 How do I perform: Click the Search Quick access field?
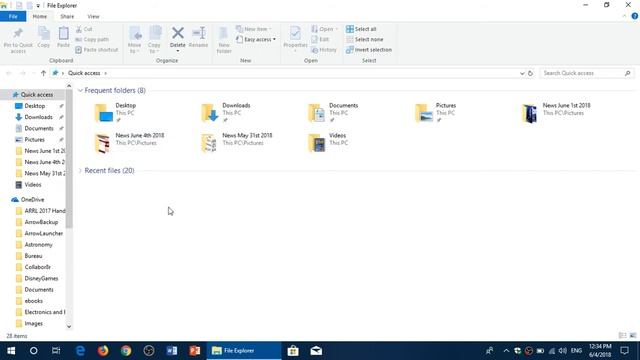587,73
